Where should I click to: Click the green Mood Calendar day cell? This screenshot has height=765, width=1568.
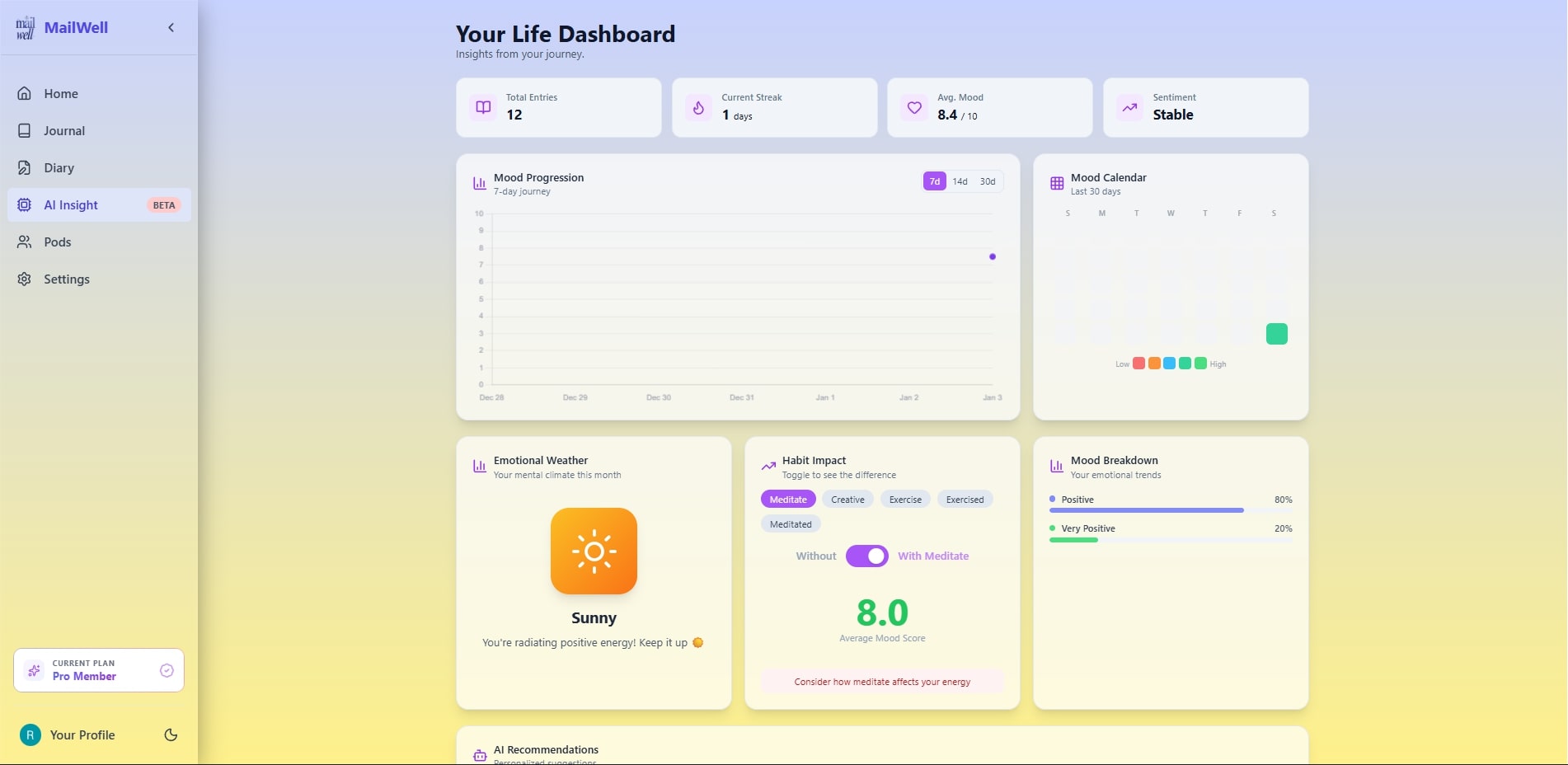1276,334
